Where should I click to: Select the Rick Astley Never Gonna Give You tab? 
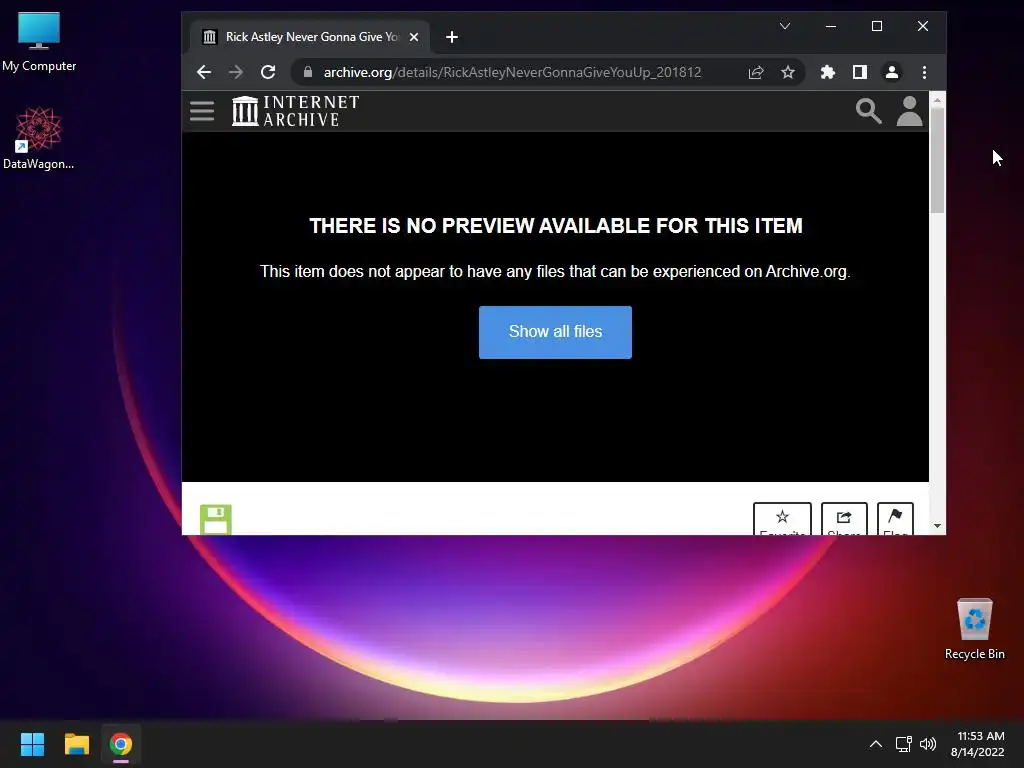(x=310, y=37)
